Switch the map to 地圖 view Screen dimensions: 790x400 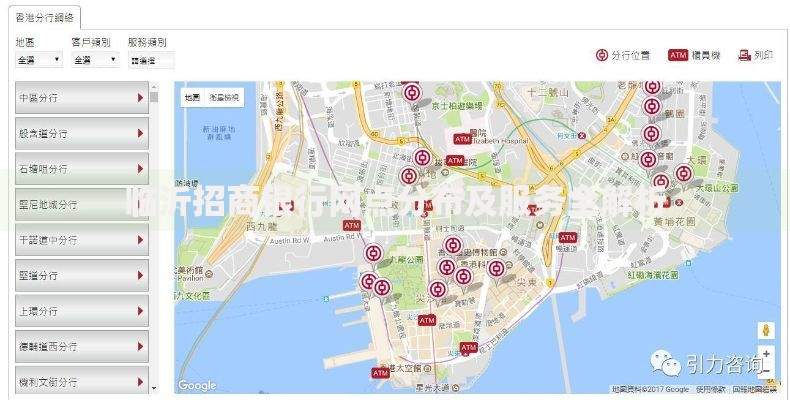click(192, 97)
